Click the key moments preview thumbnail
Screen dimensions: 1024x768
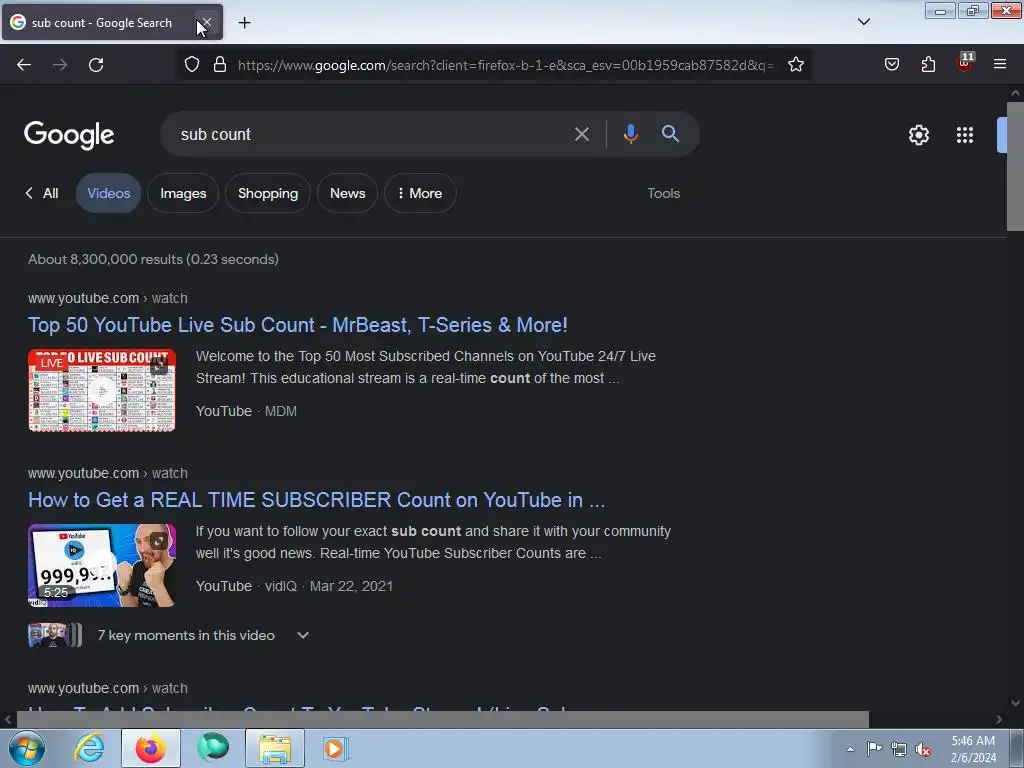[55, 635]
